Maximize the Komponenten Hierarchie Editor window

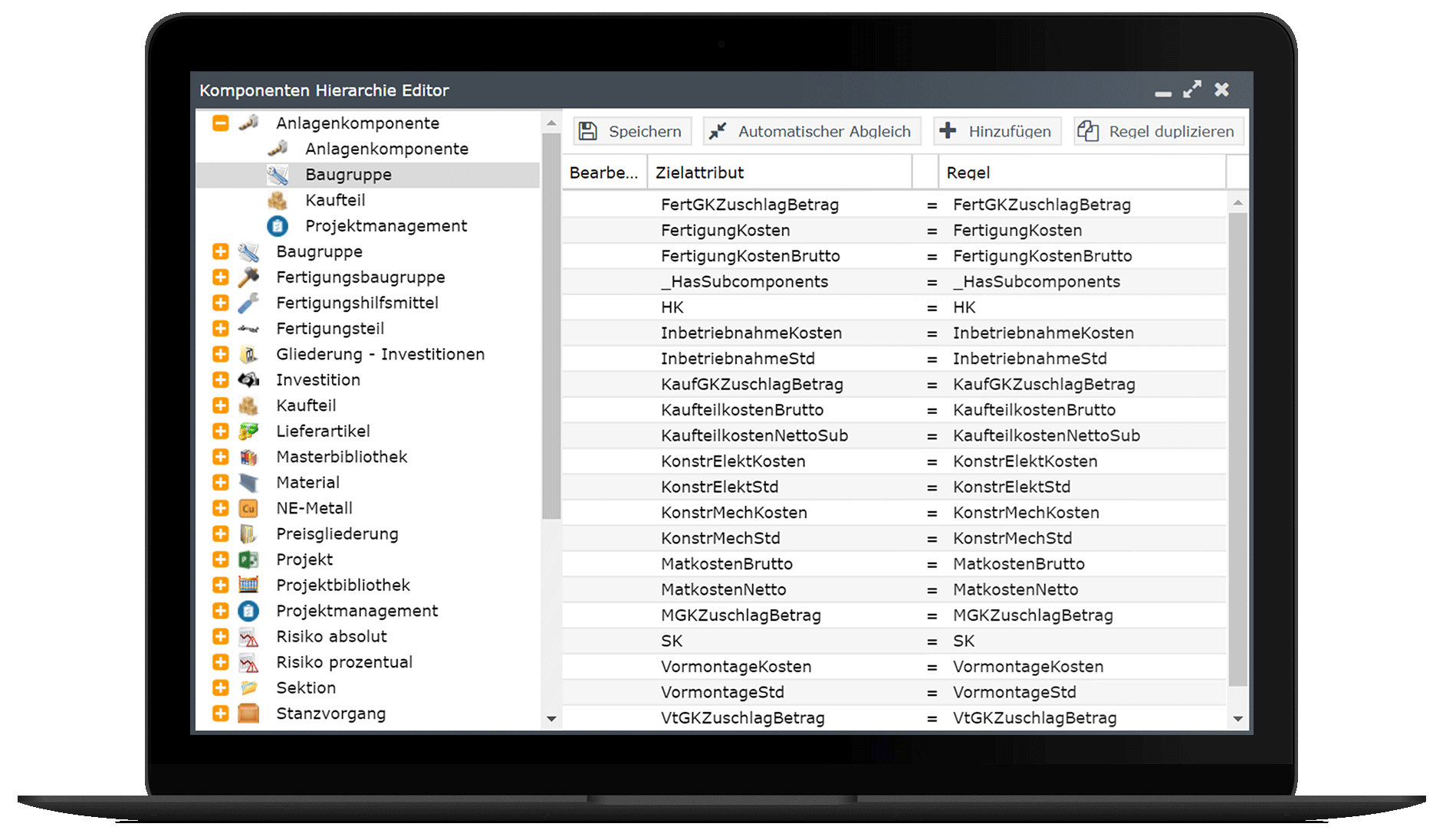tap(1191, 90)
